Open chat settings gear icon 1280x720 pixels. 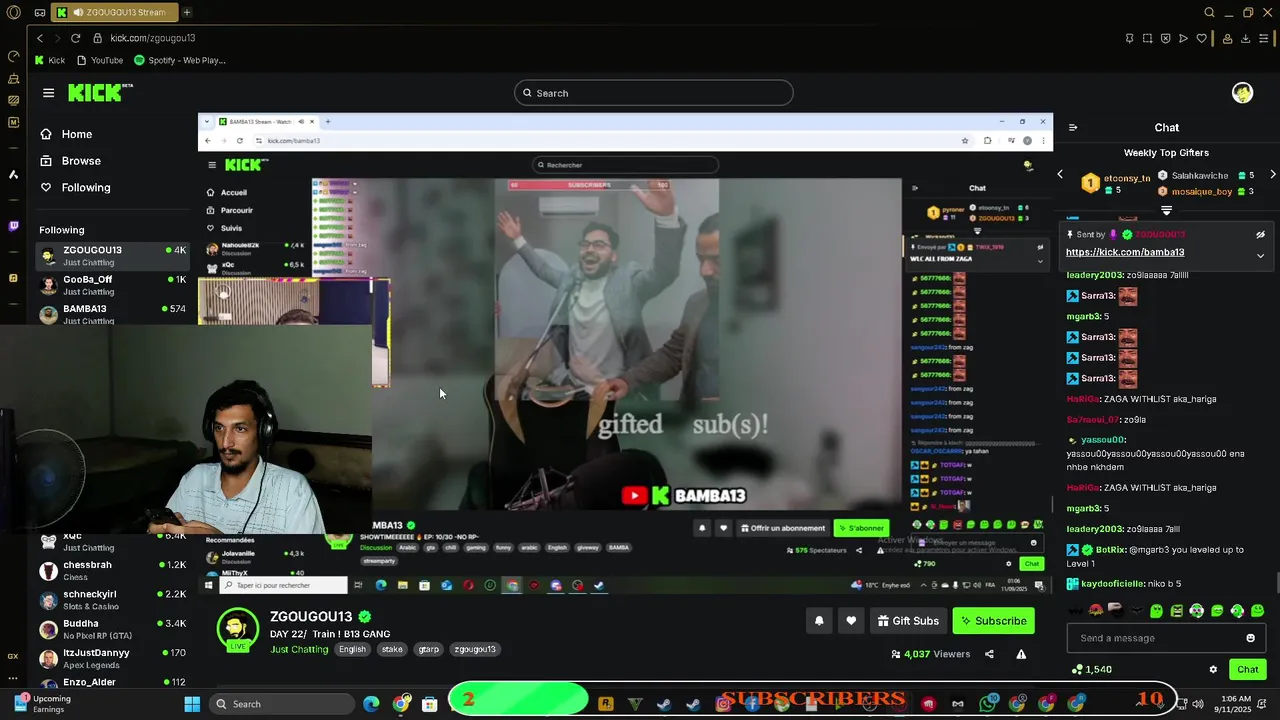[1213, 670]
